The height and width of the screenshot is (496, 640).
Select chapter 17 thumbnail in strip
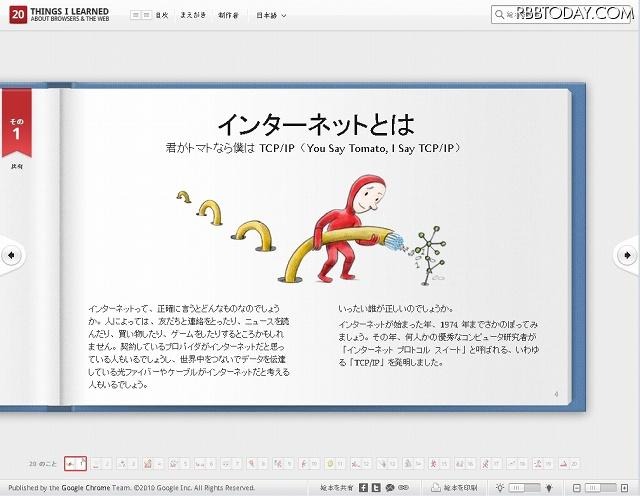[490, 464]
